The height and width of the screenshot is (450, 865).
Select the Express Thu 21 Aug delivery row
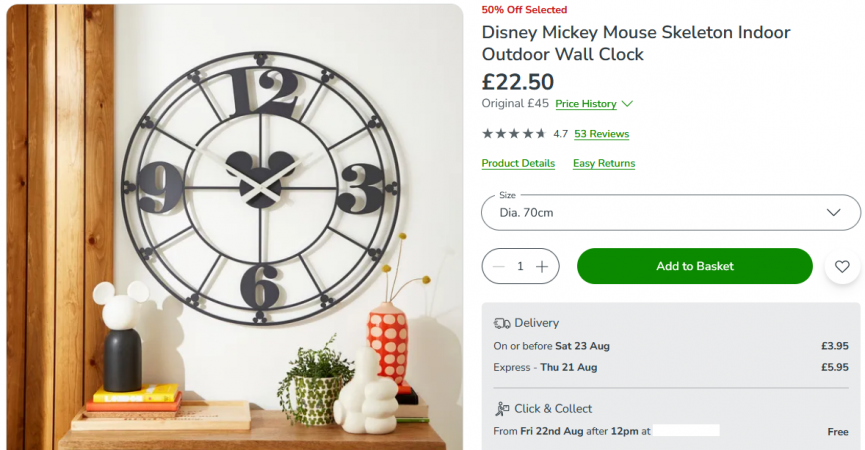click(670, 367)
